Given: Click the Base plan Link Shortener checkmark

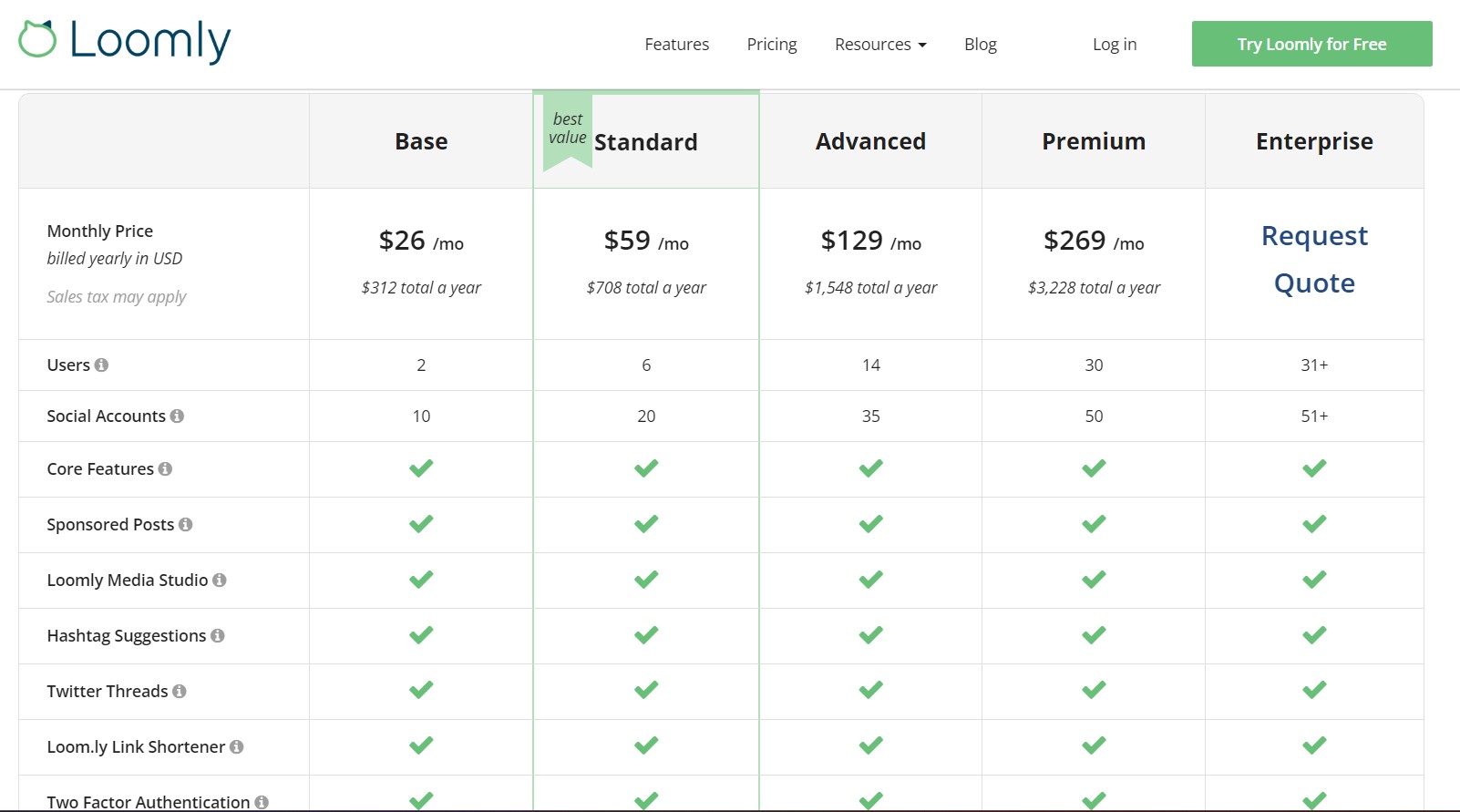Looking at the screenshot, I should point(421,746).
